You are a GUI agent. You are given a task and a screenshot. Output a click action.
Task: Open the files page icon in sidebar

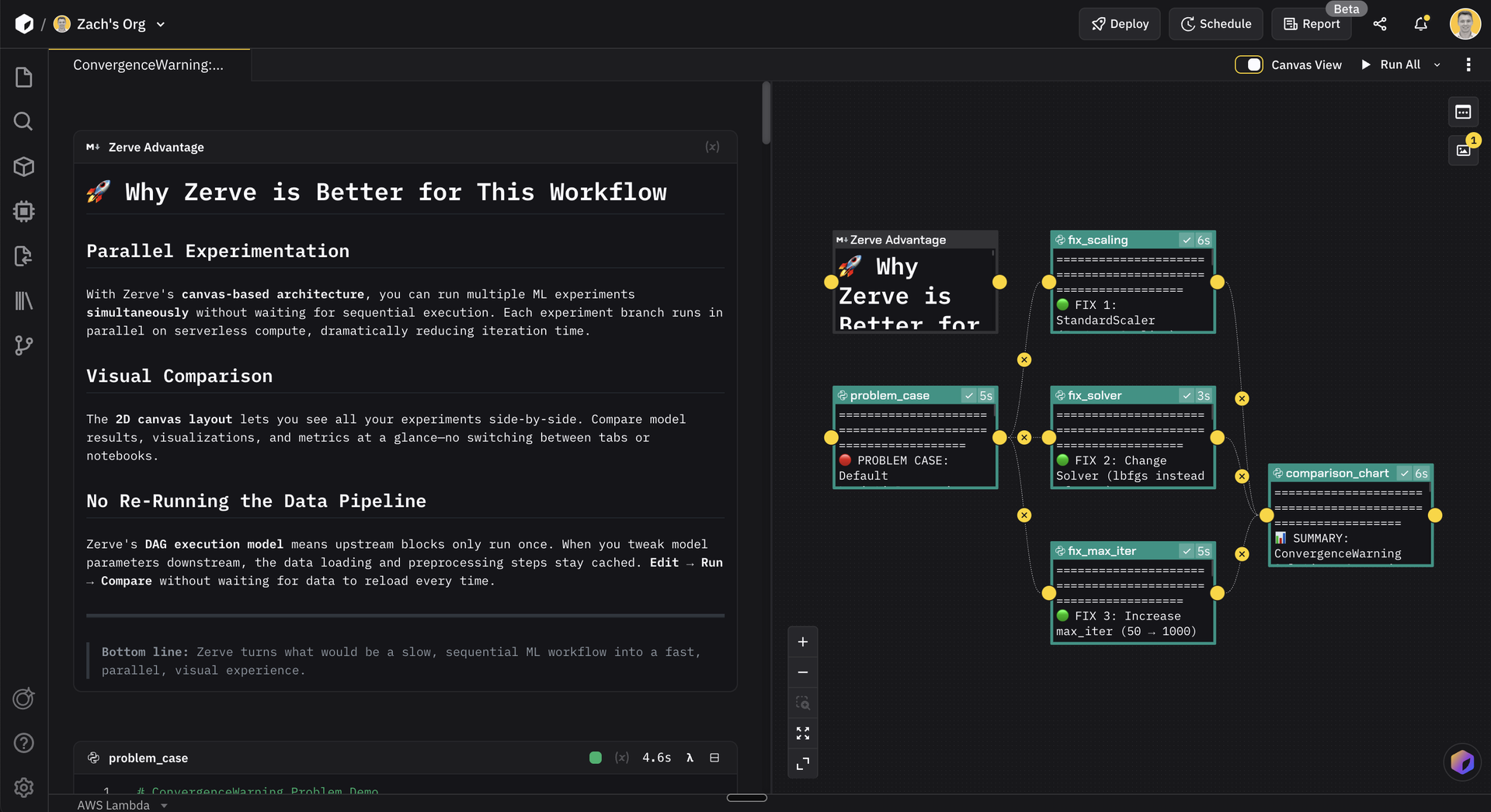pyautogui.click(x=24, y=77)
